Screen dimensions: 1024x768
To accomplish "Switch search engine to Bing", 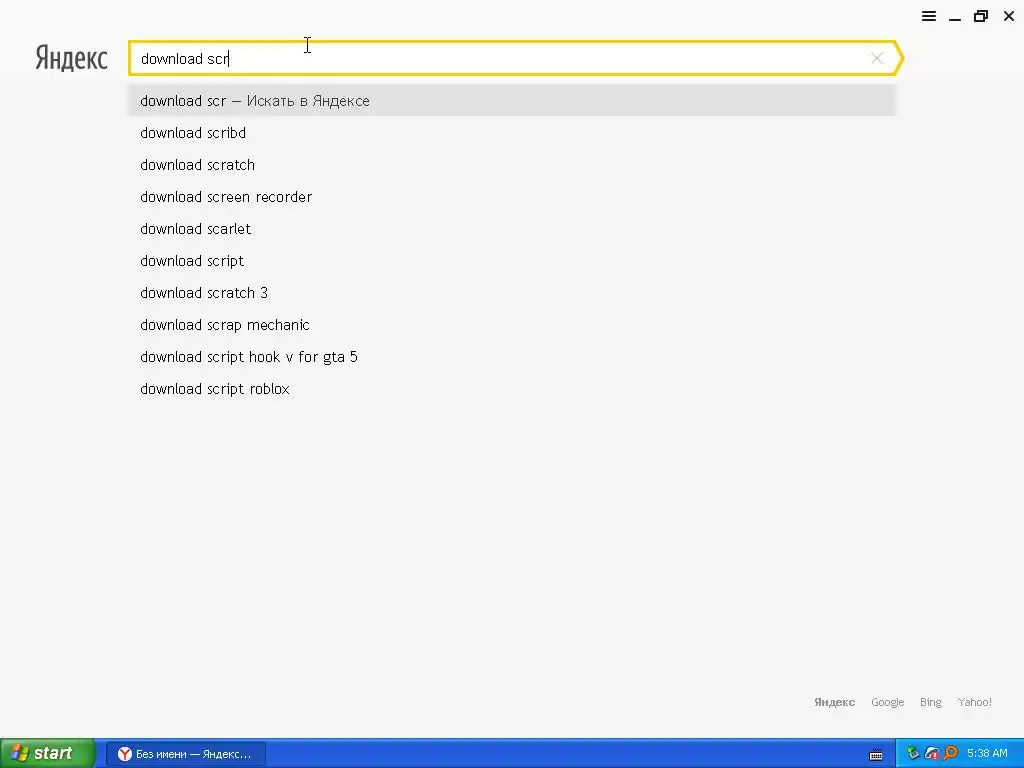I will pos(931,702).
